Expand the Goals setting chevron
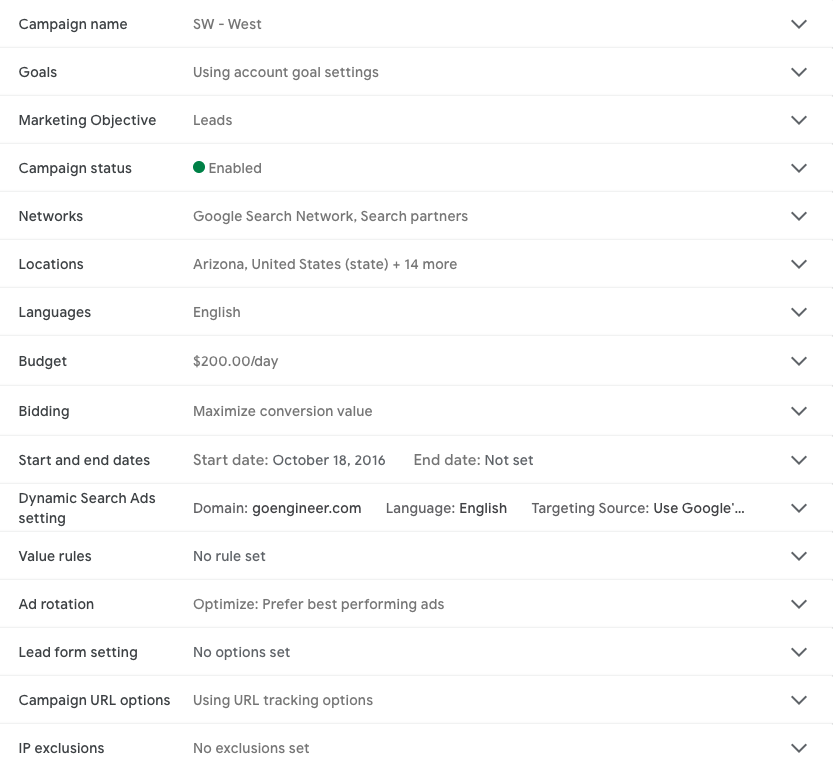Screen dimensions: 833x769 [798, 72]
